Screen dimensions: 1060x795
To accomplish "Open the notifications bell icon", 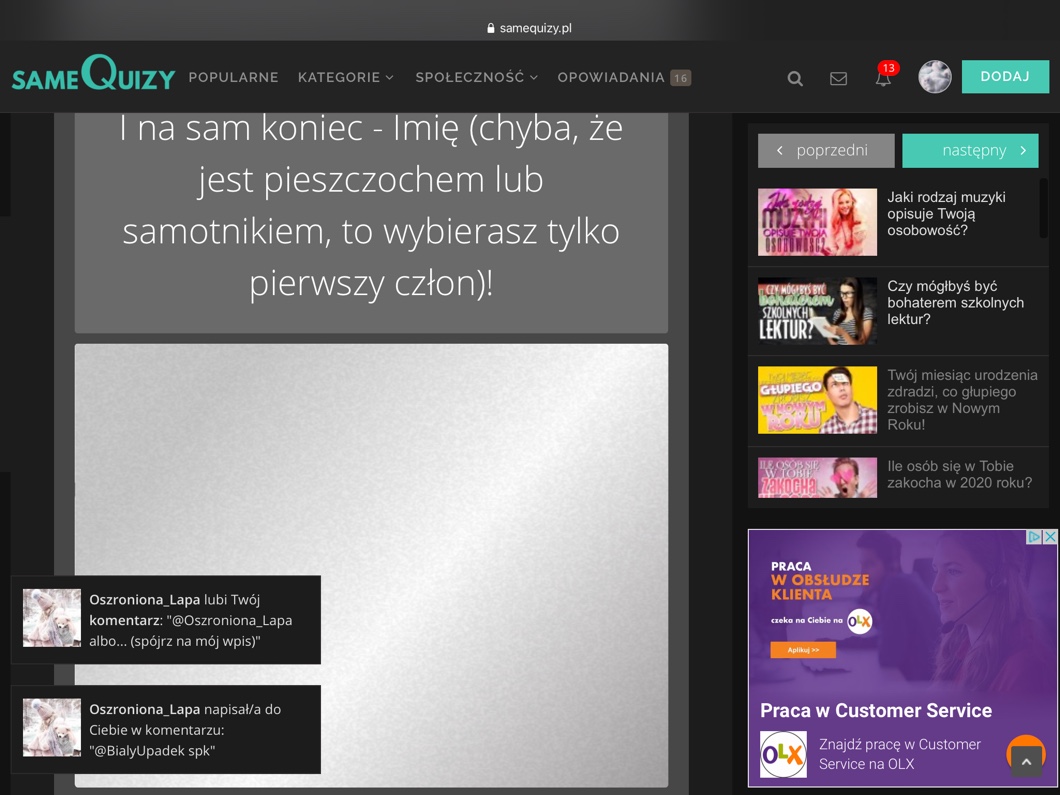I will (x=883, y=78).
